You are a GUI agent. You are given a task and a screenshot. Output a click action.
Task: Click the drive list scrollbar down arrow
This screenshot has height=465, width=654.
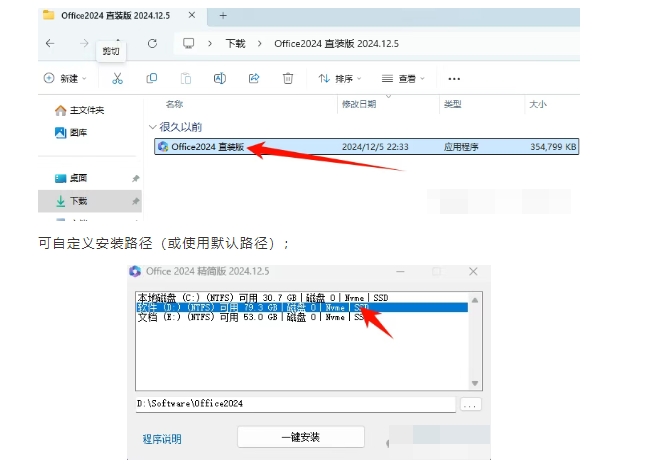[475, 383]
